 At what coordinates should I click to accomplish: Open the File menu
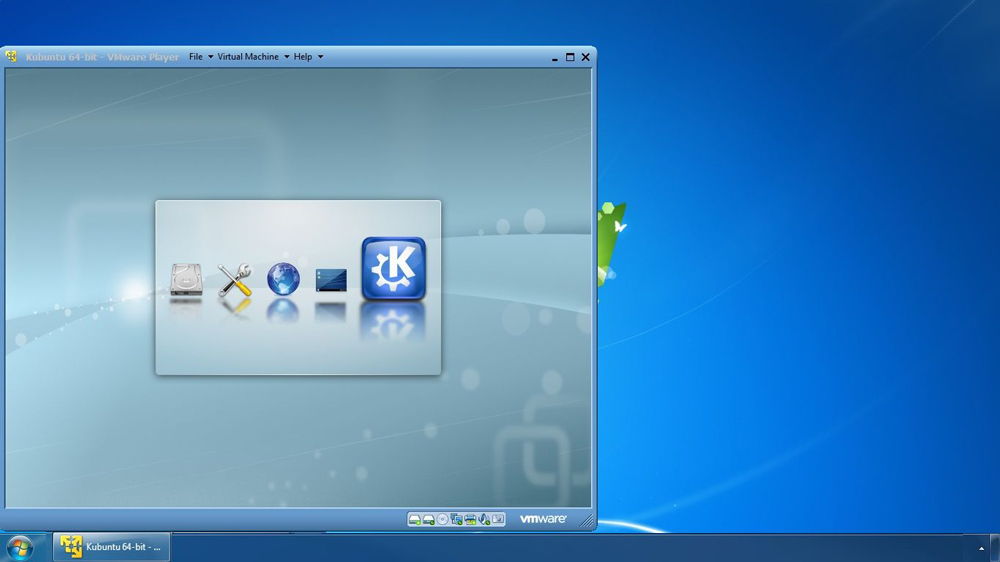coord(196,57)
